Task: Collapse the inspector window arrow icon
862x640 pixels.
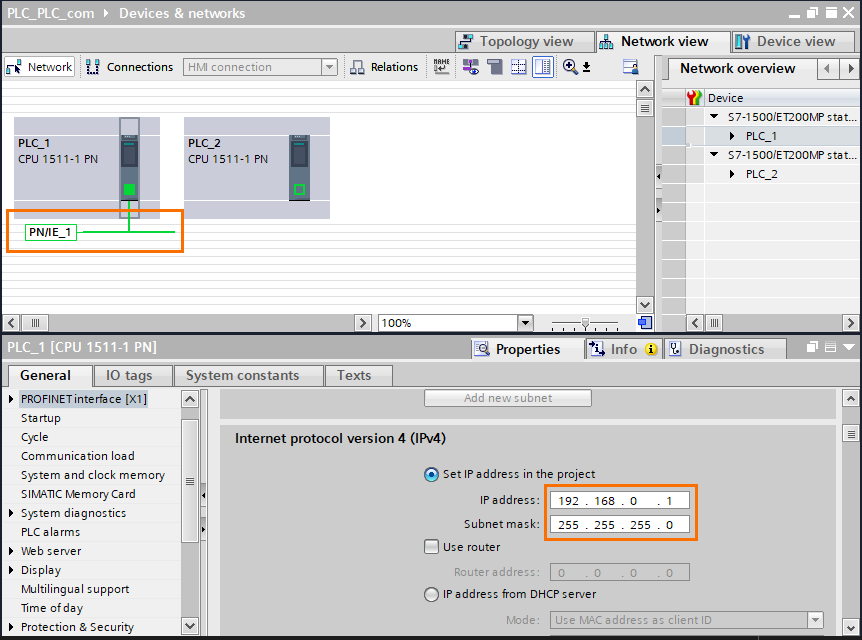Action: (x=849, y=347)
